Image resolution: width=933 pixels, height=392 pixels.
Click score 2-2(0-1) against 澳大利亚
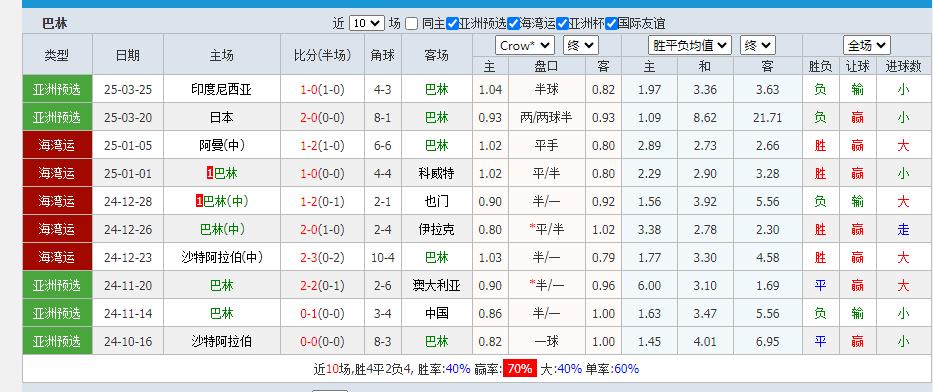coord(322,286)
